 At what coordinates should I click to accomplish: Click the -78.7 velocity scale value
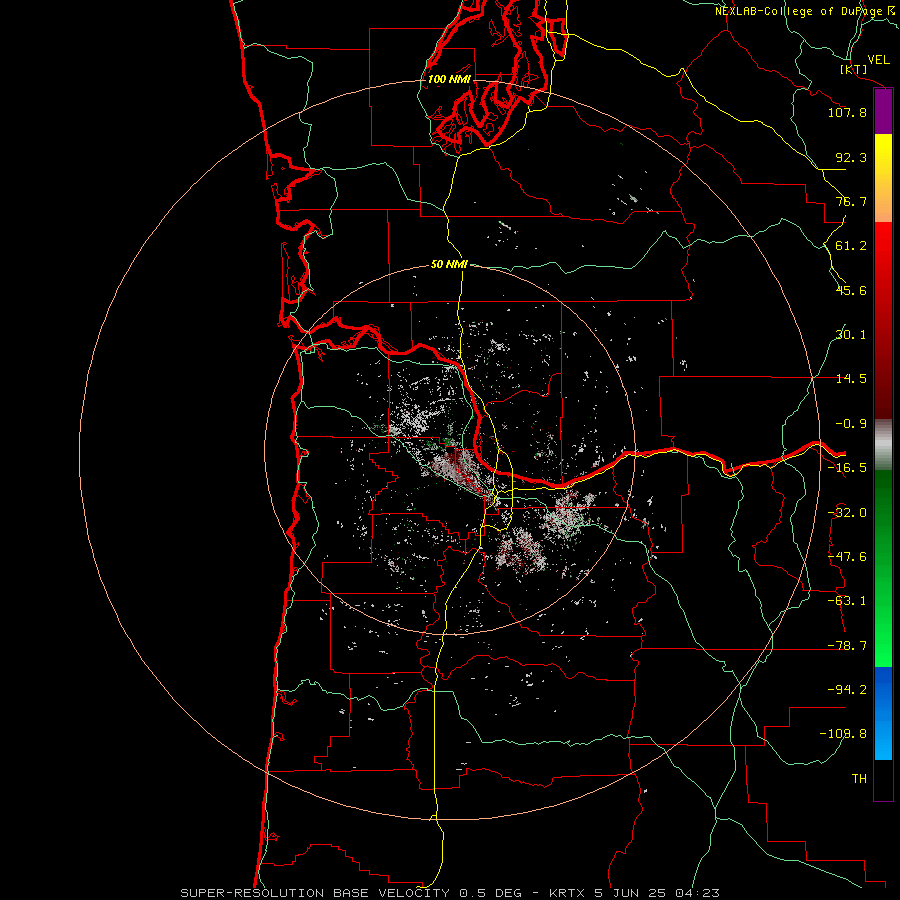pos(847,646)
